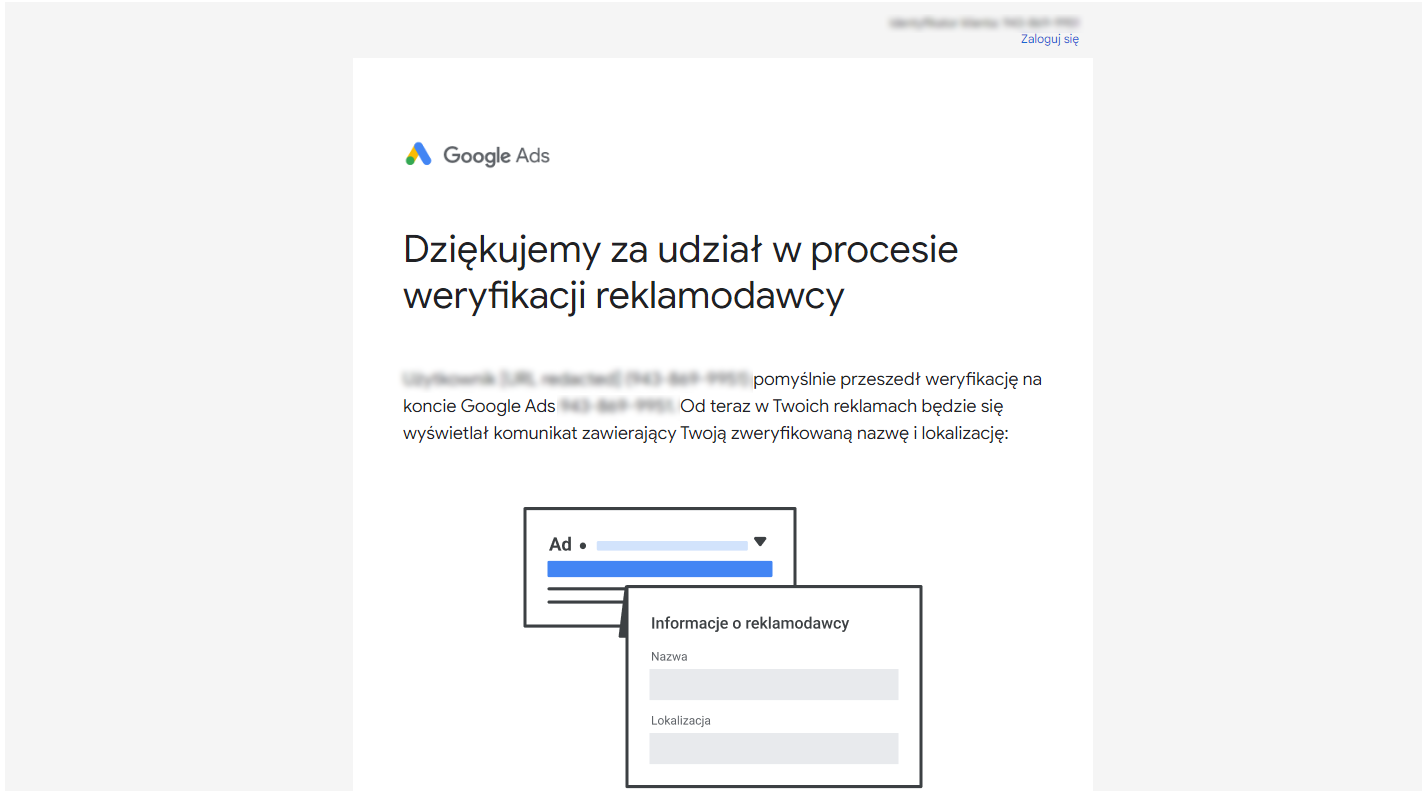Click the Google Ads logo

point(477,155)
